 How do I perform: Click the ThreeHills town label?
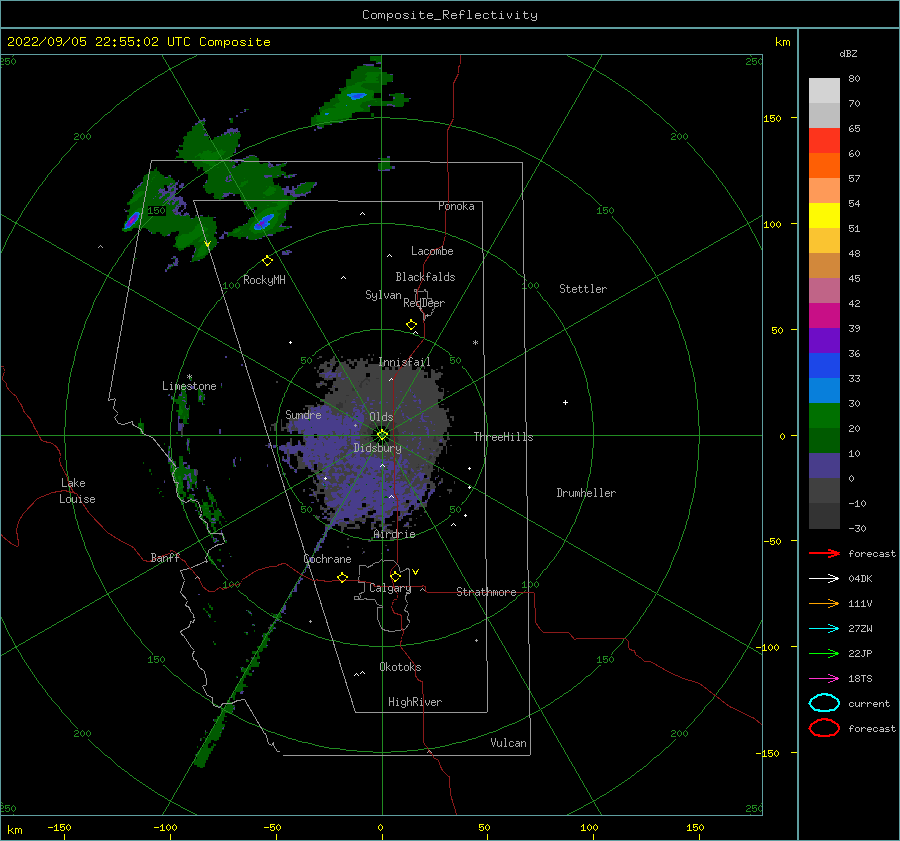coord(503,437)
